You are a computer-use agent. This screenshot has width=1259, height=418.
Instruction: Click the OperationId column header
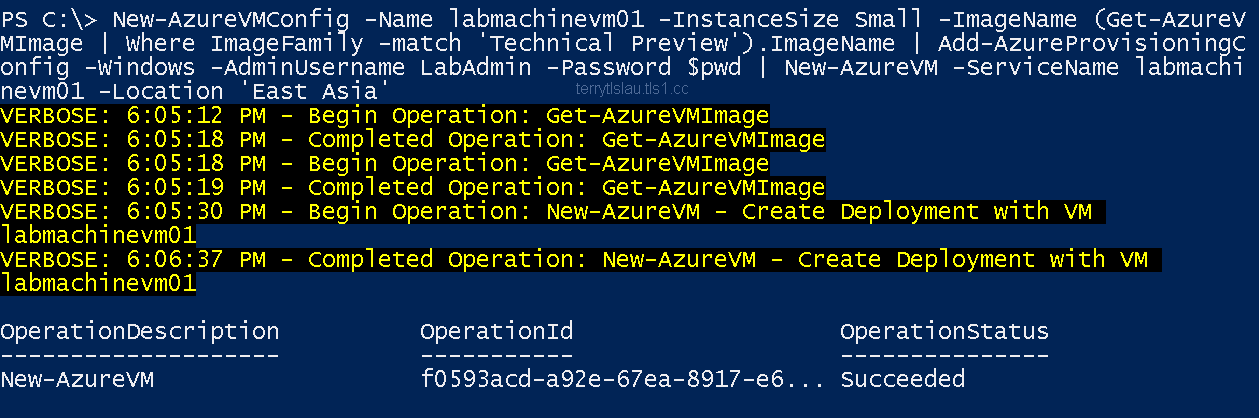[496, 331]
